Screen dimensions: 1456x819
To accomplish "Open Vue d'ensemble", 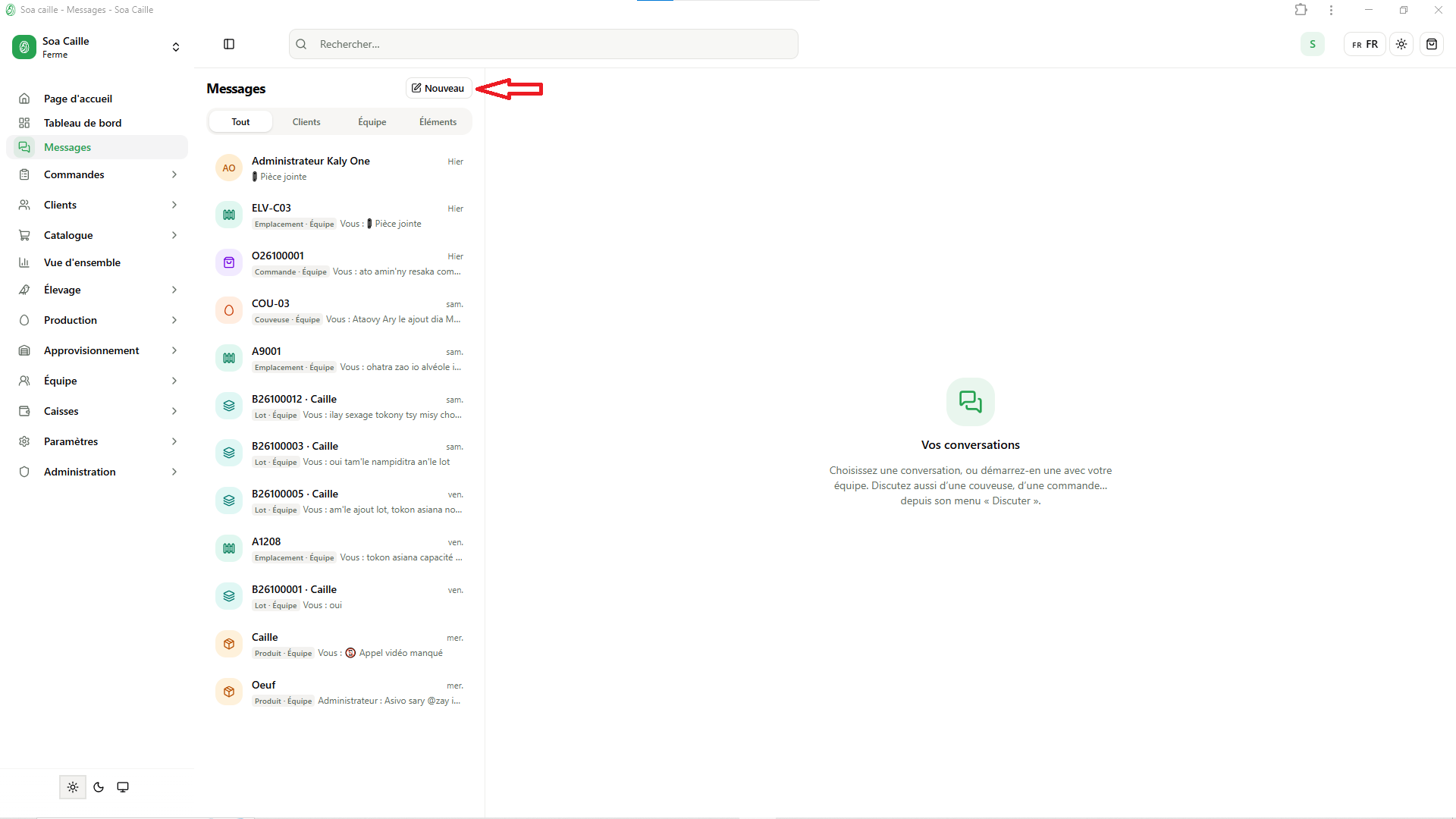I will pos(97,262).
